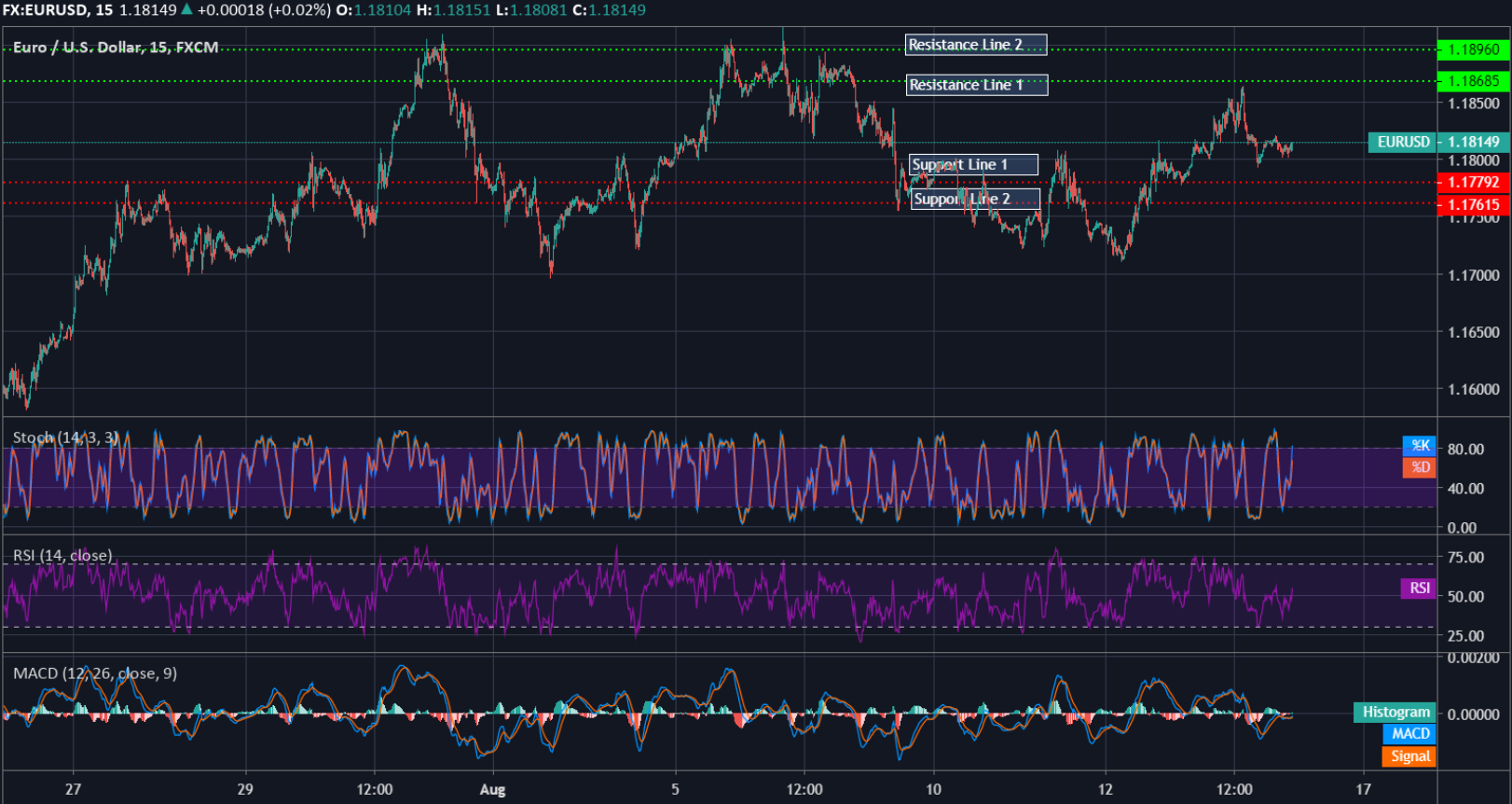Click the 1.18149 current price tag

point(1474,142)
